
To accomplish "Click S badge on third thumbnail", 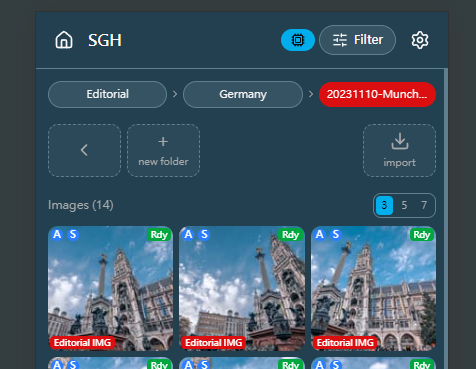I will [336, 235].
